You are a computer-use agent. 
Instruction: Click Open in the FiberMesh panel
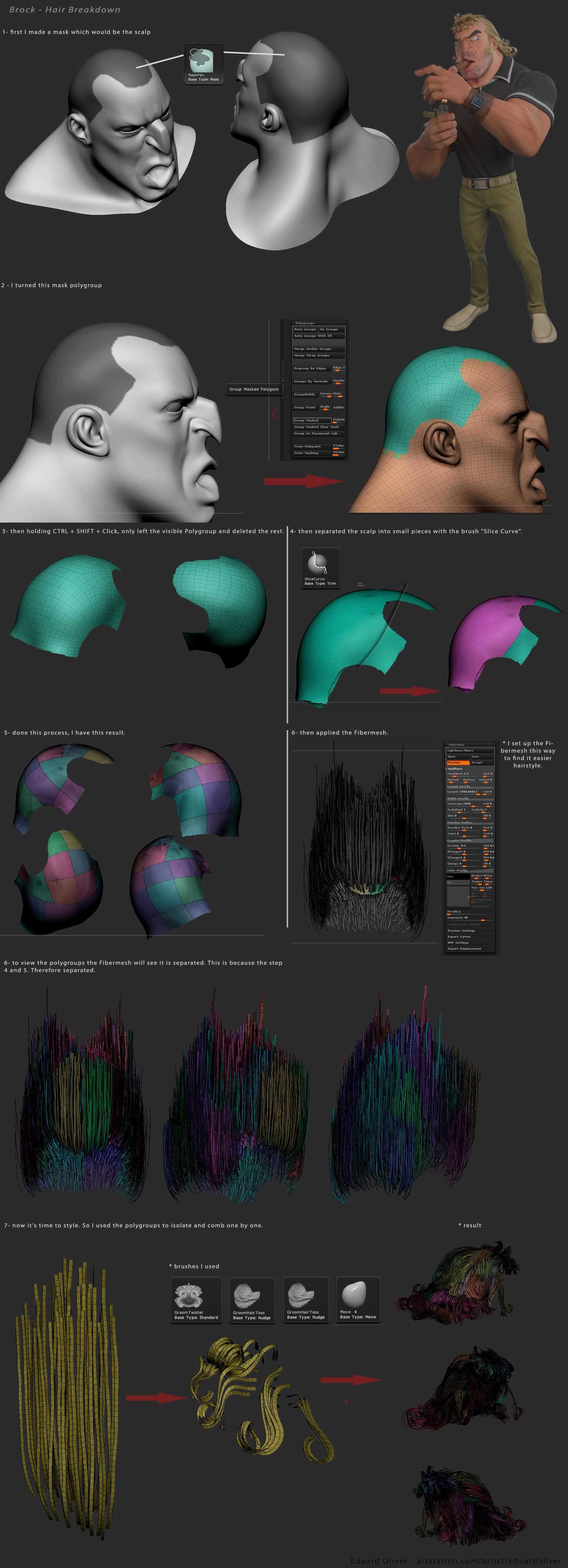[x=459, y=756]
